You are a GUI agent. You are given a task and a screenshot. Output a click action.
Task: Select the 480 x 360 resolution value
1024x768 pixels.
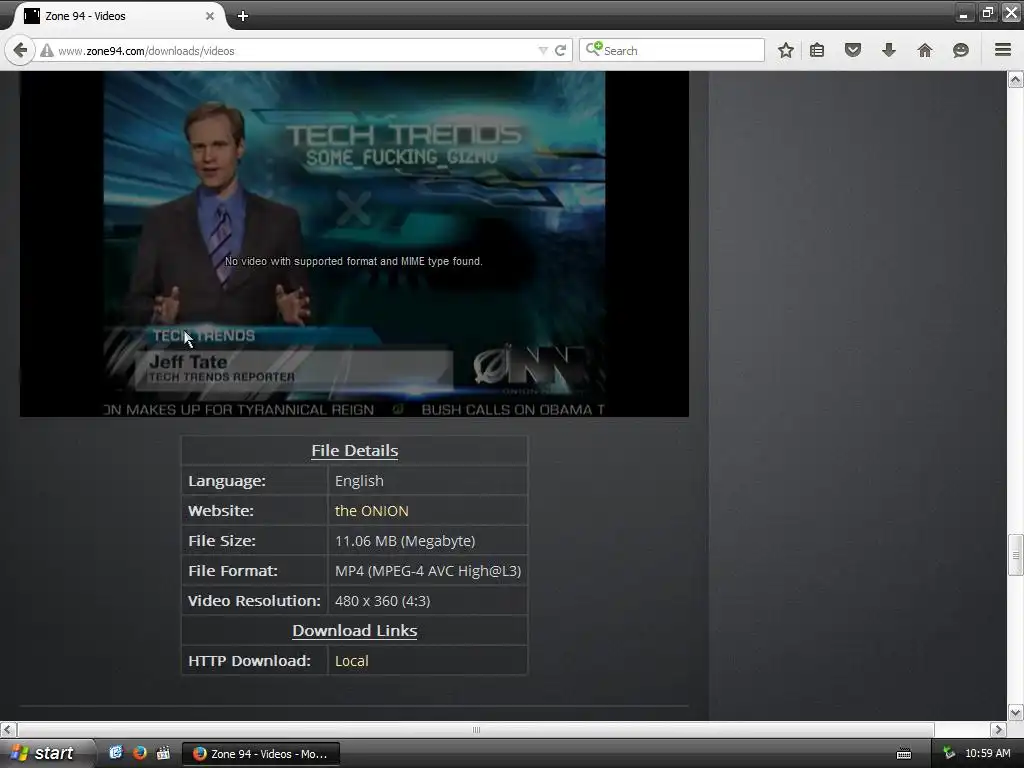point(383,601)
